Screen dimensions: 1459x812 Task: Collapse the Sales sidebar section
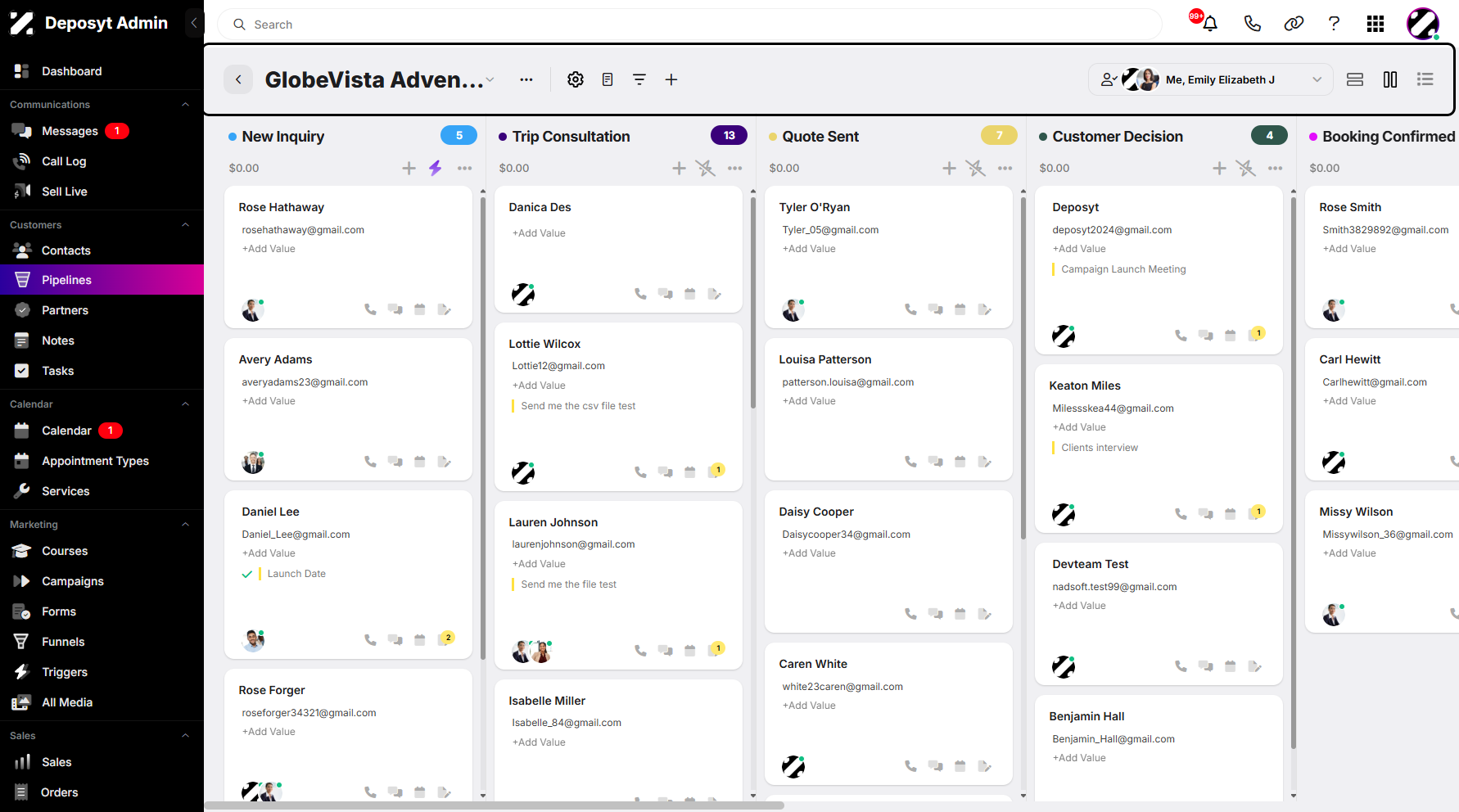(x=185, y=736)
